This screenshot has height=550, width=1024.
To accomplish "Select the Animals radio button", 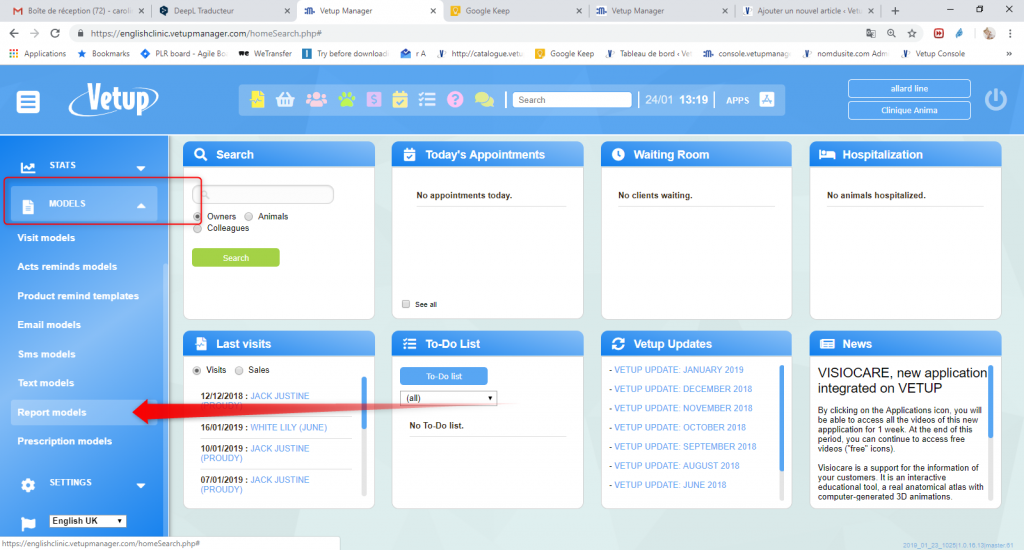I will pos(249,216).
